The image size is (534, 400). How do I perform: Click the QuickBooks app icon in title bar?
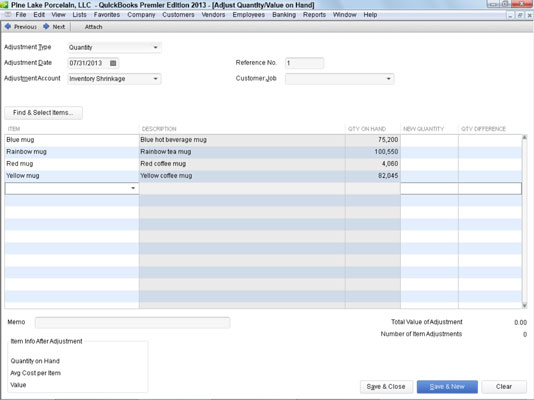4,5
